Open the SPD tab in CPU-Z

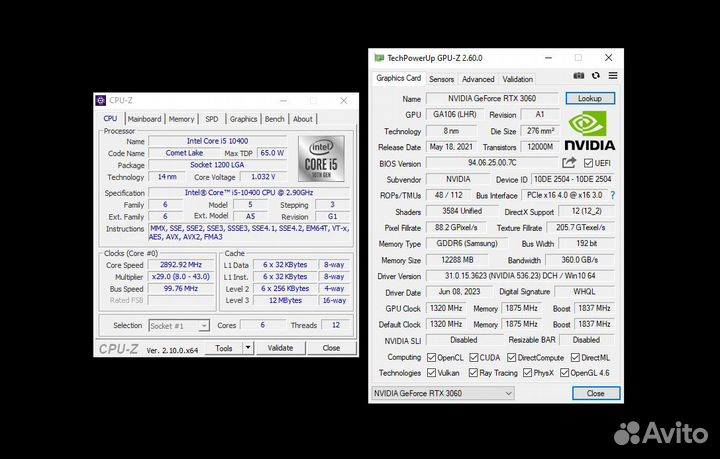212,119
